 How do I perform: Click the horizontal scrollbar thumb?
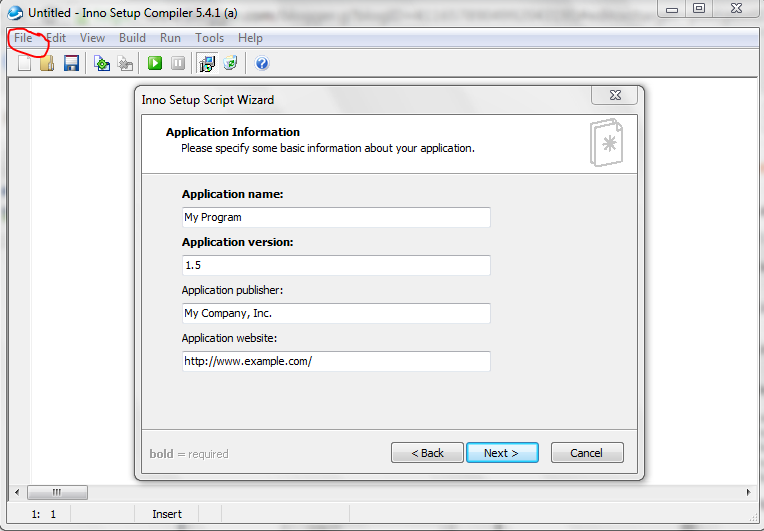[x=57, y=493]
